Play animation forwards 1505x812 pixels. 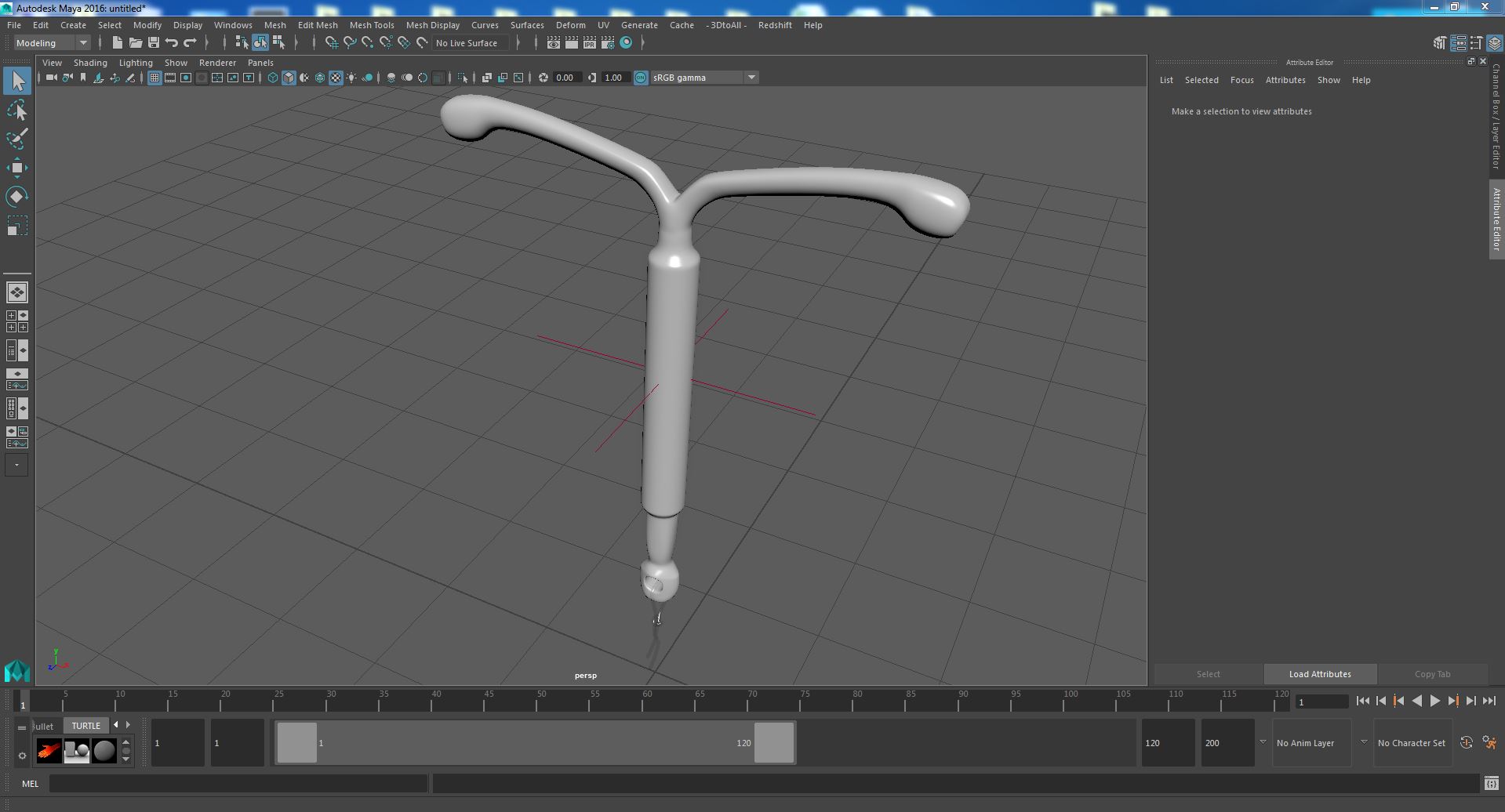point(1434,701)
